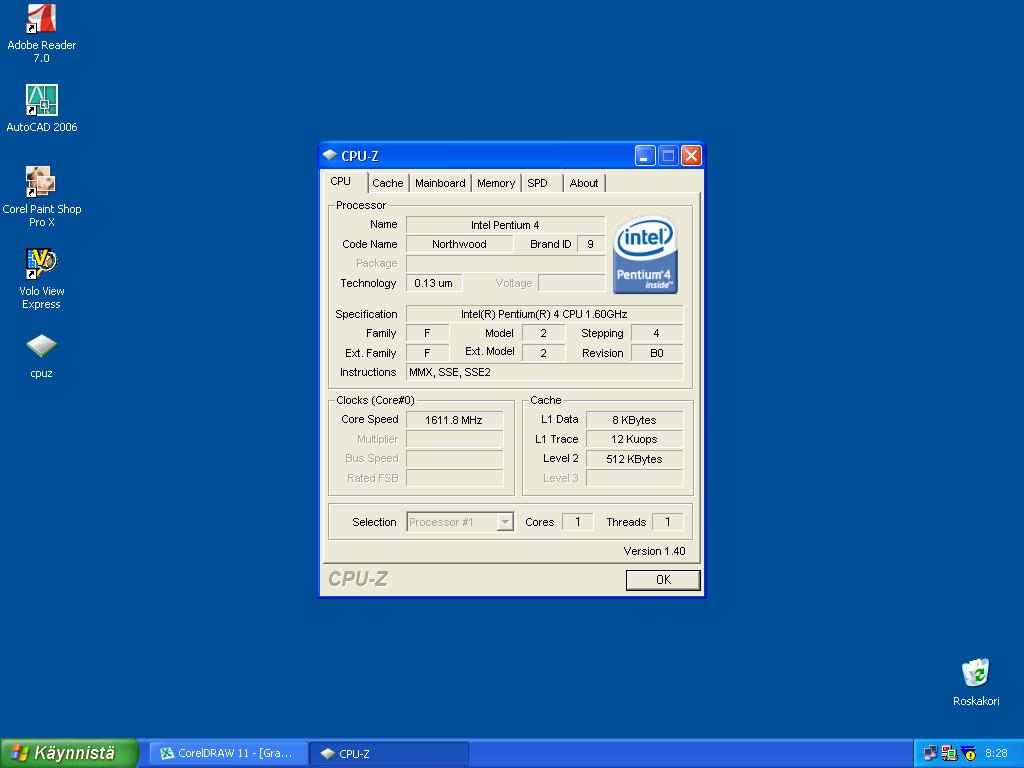Image resolution: width=1024 pixels, height=768 pixels.
Task: Click the network computers tray icon
Action: [930, 753]
